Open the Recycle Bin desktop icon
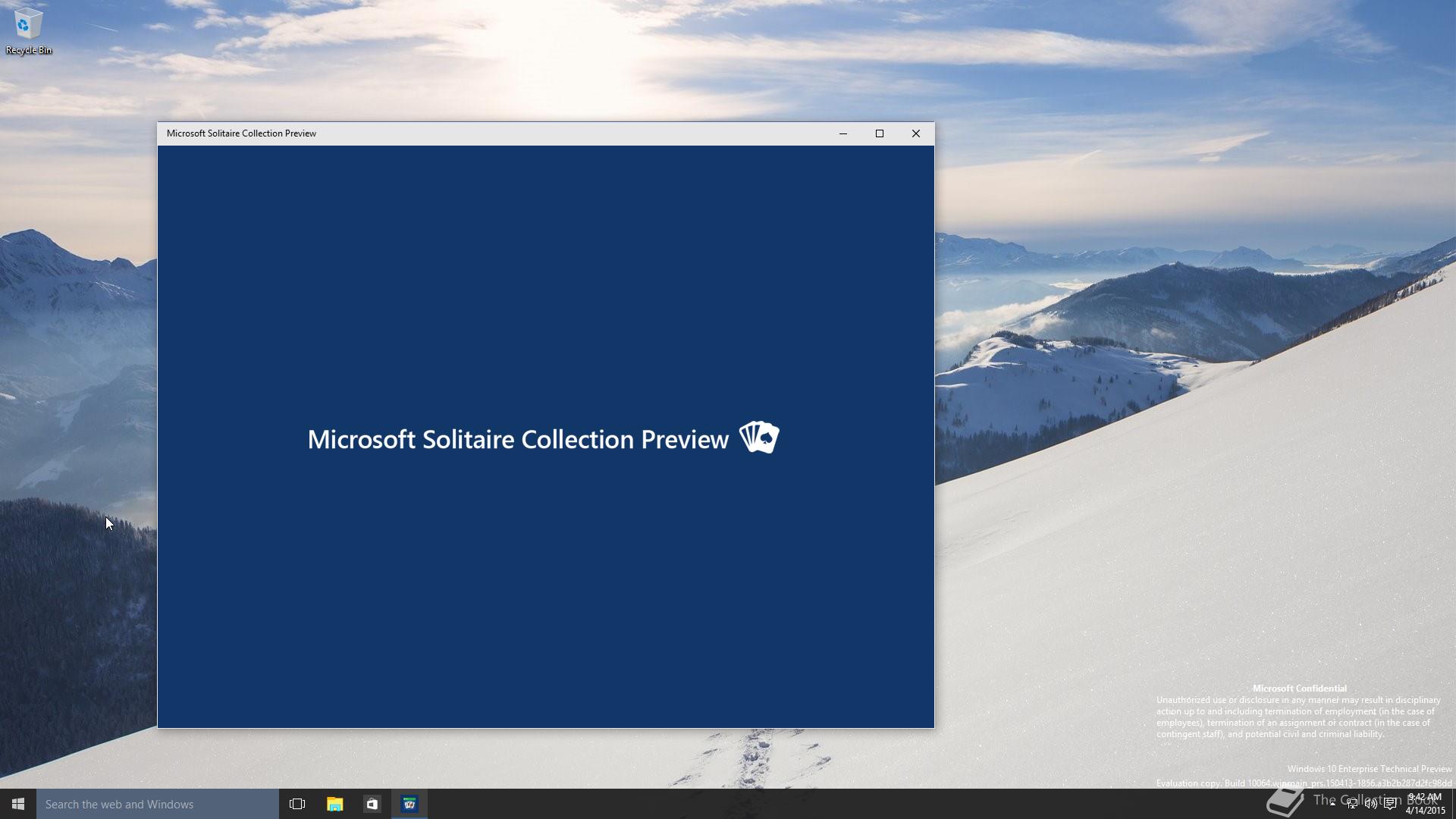 (x=28, y=31)
